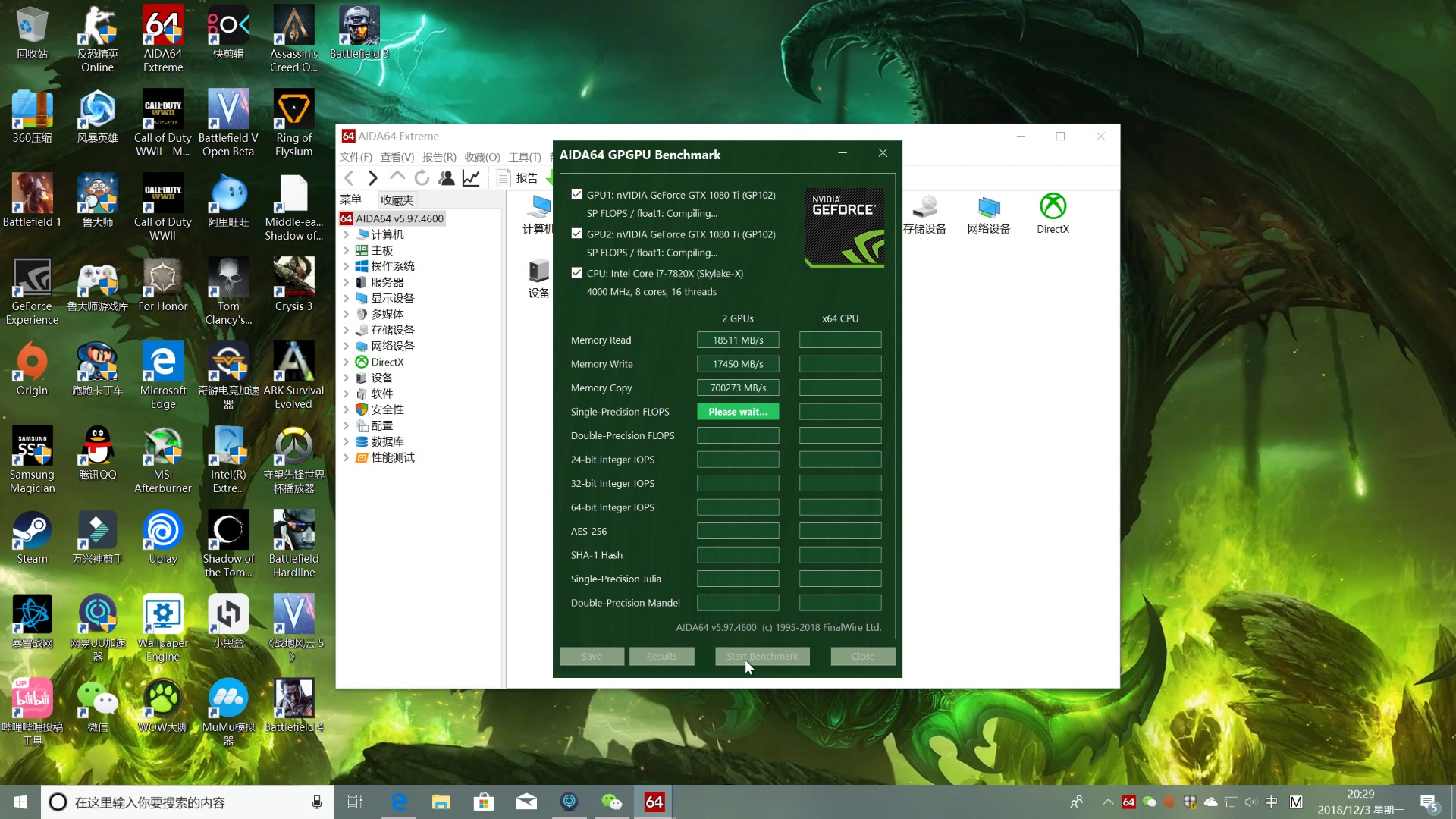
Task: Select AIDA64 v5.97.4600 tree root
Action: 393,218
